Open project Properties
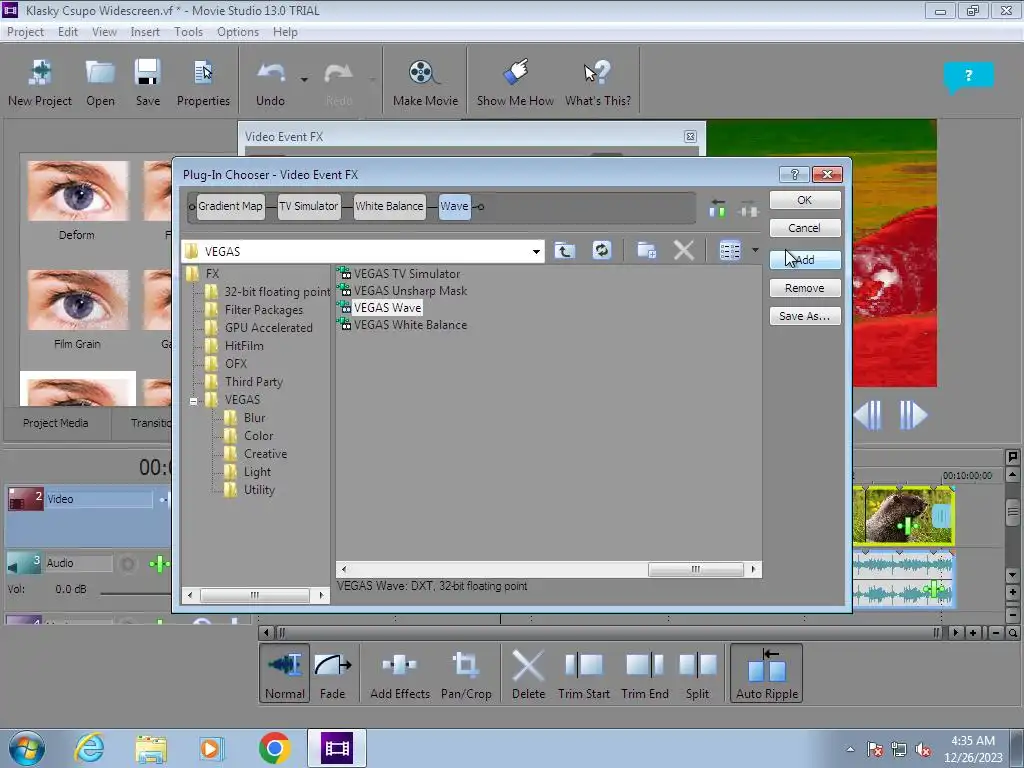This screenshot has width=1024, height=768. (203, 82)
